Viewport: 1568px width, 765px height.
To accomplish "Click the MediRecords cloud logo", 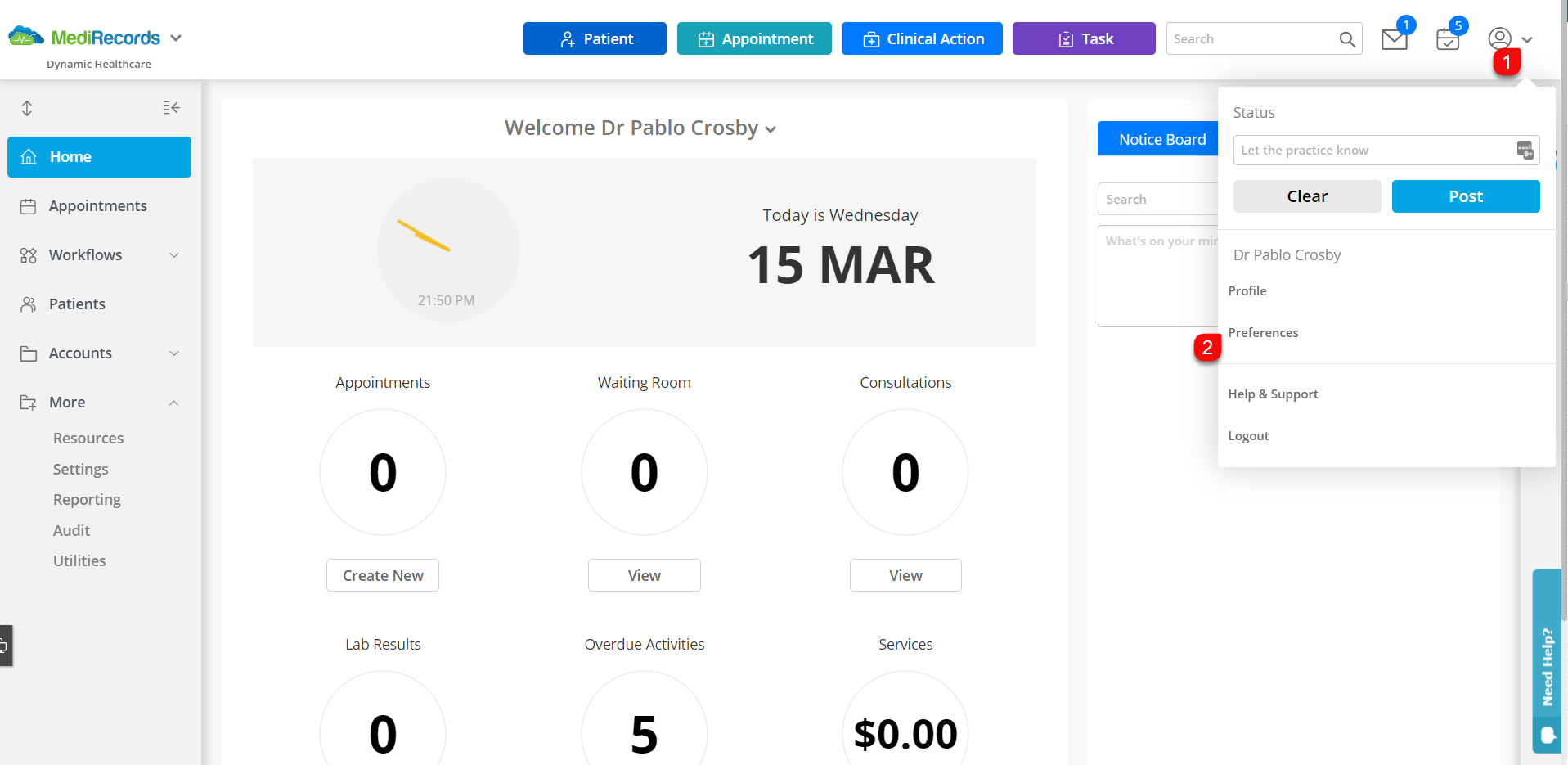I will tap(25, 36).
